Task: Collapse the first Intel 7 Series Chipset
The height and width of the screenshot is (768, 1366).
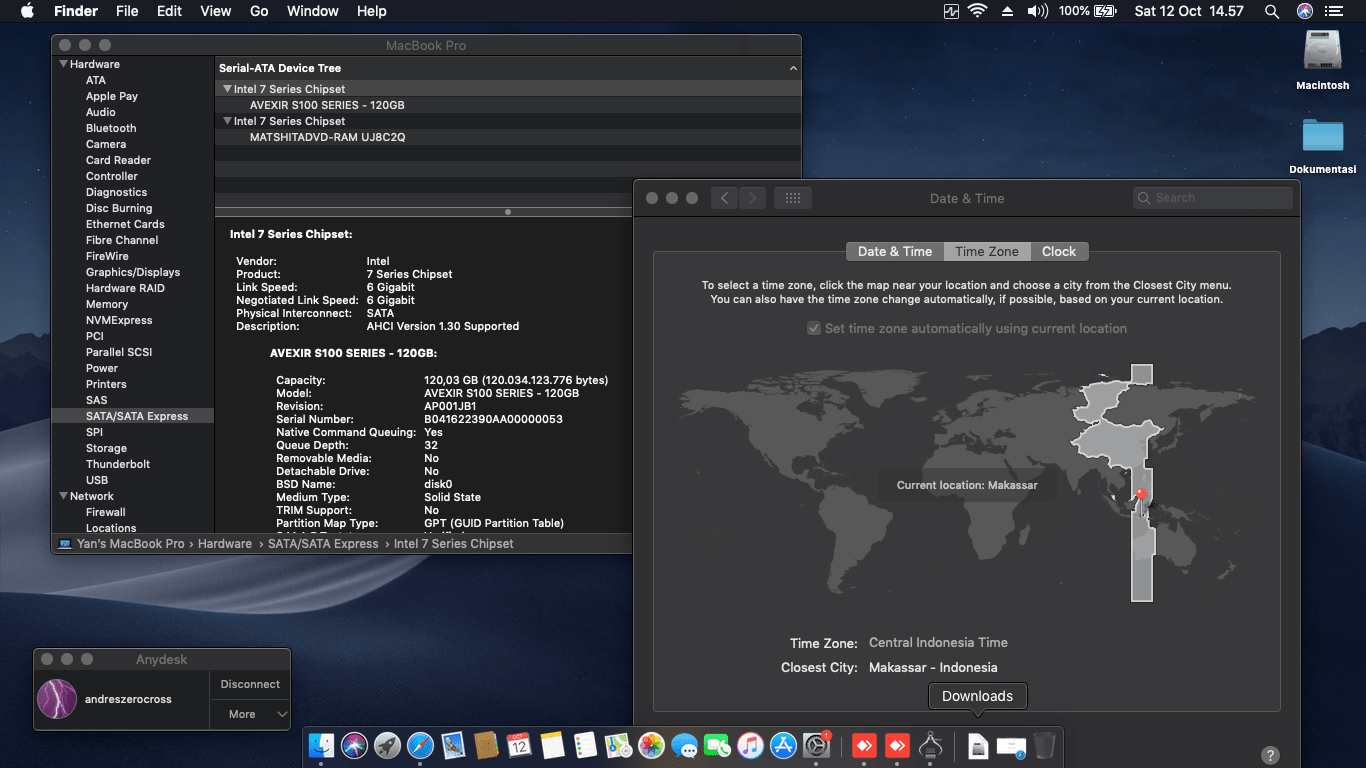Action: click(227, 89)
